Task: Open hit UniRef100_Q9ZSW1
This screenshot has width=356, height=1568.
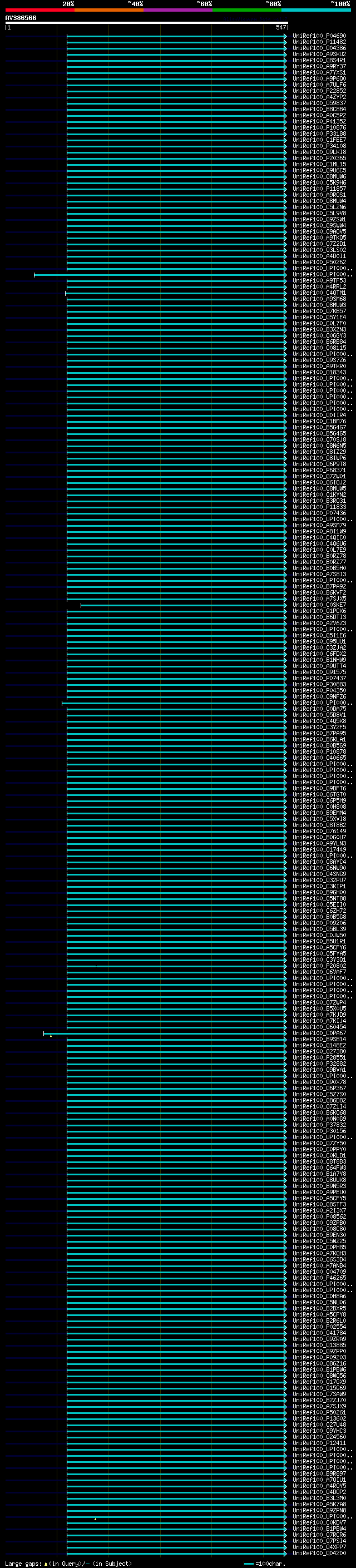Action: click(x=319, y=220)
